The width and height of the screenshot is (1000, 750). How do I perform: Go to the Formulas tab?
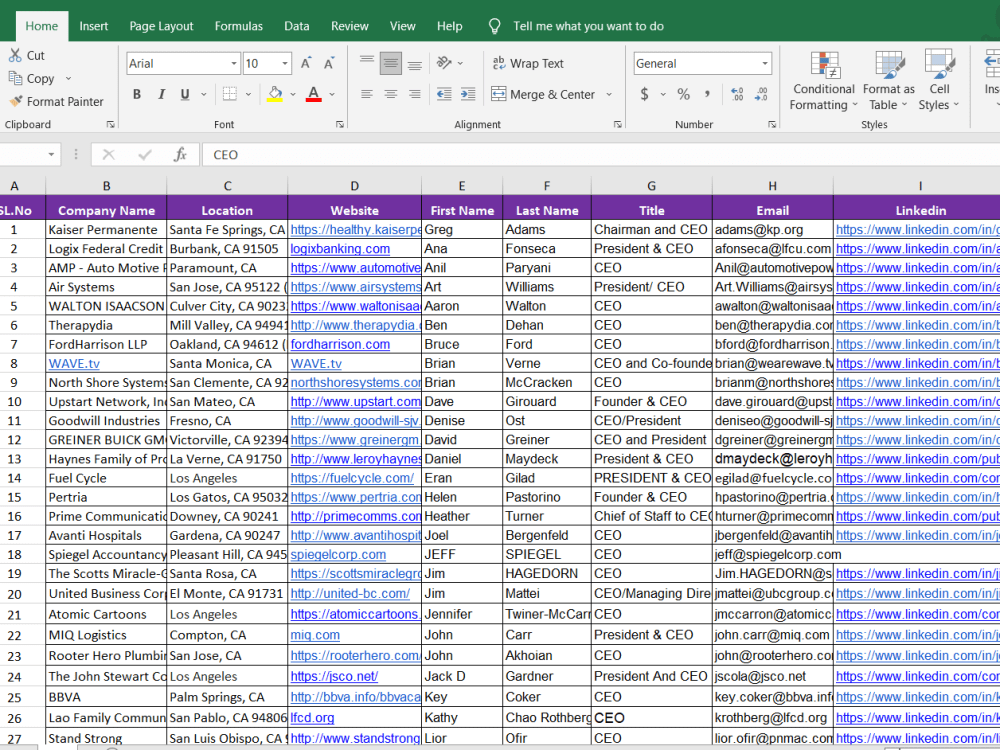coord(239,26)
